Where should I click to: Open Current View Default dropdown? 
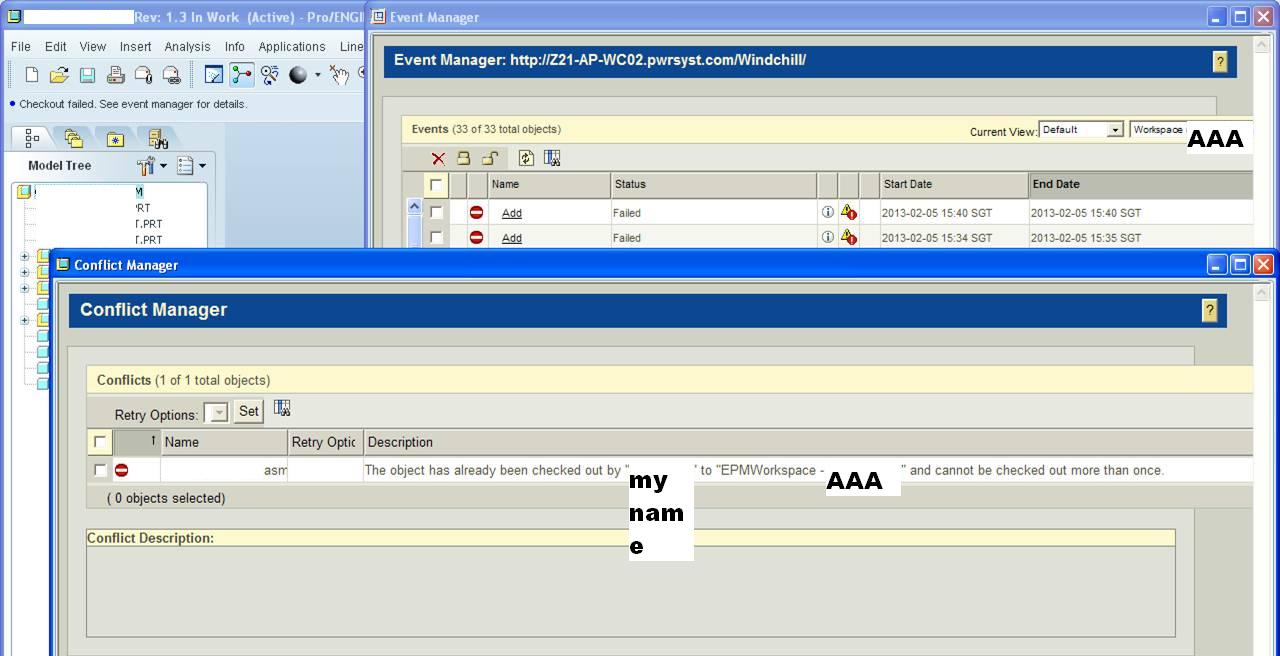pyautogui.click(x=1081, y=130)
